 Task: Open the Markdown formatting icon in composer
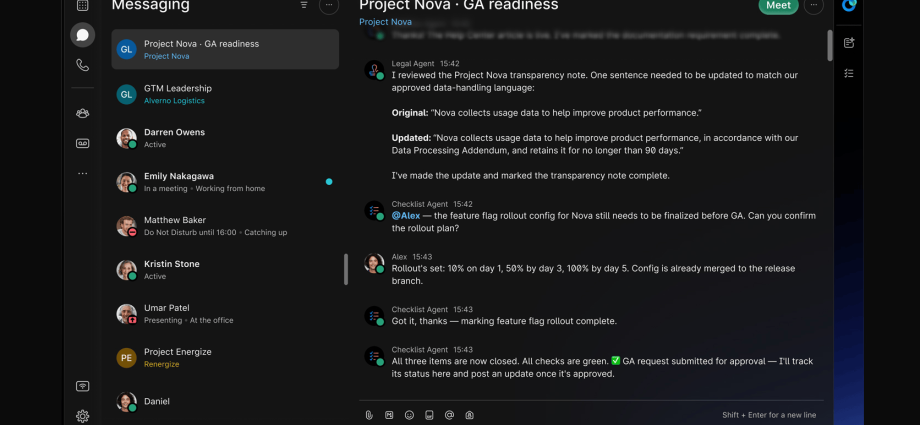[389, 415]
